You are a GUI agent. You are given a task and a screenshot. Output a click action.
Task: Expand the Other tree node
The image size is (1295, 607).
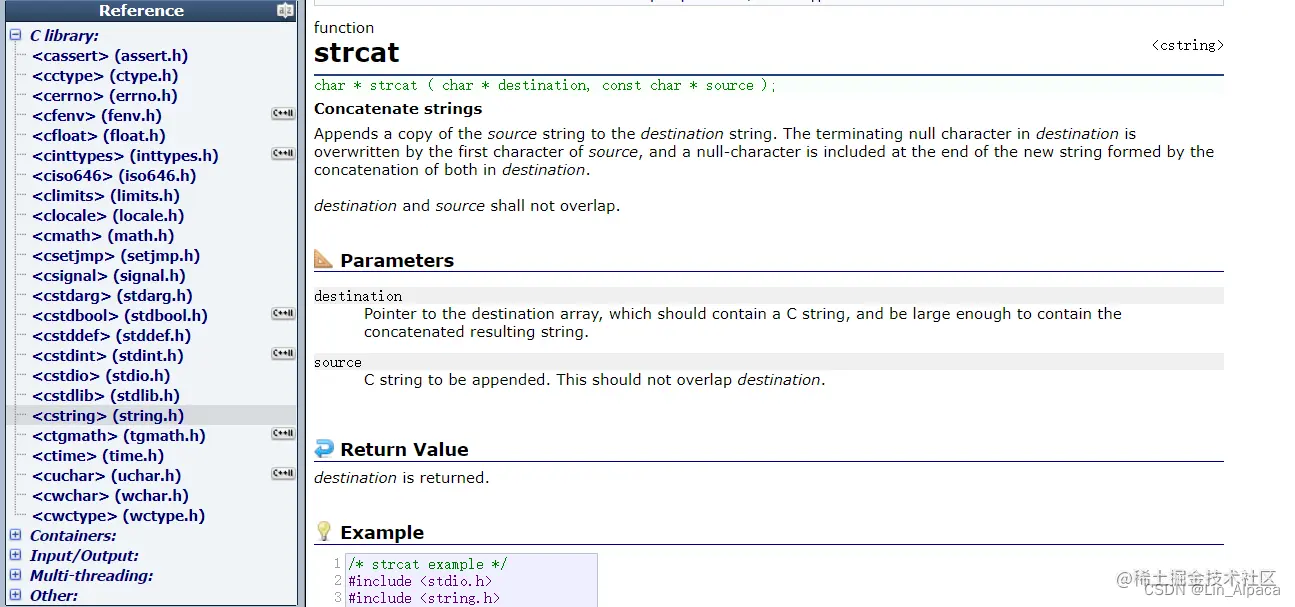click(15, 595)
